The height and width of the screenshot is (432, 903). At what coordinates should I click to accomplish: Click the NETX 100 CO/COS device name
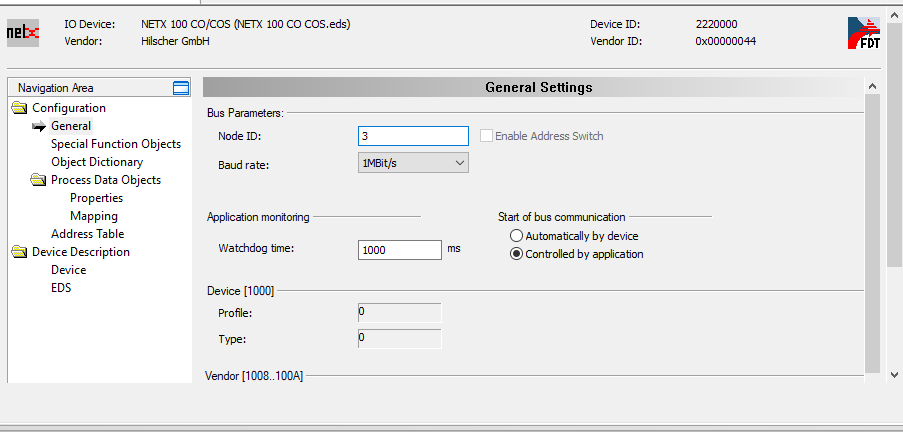point(245,24)
